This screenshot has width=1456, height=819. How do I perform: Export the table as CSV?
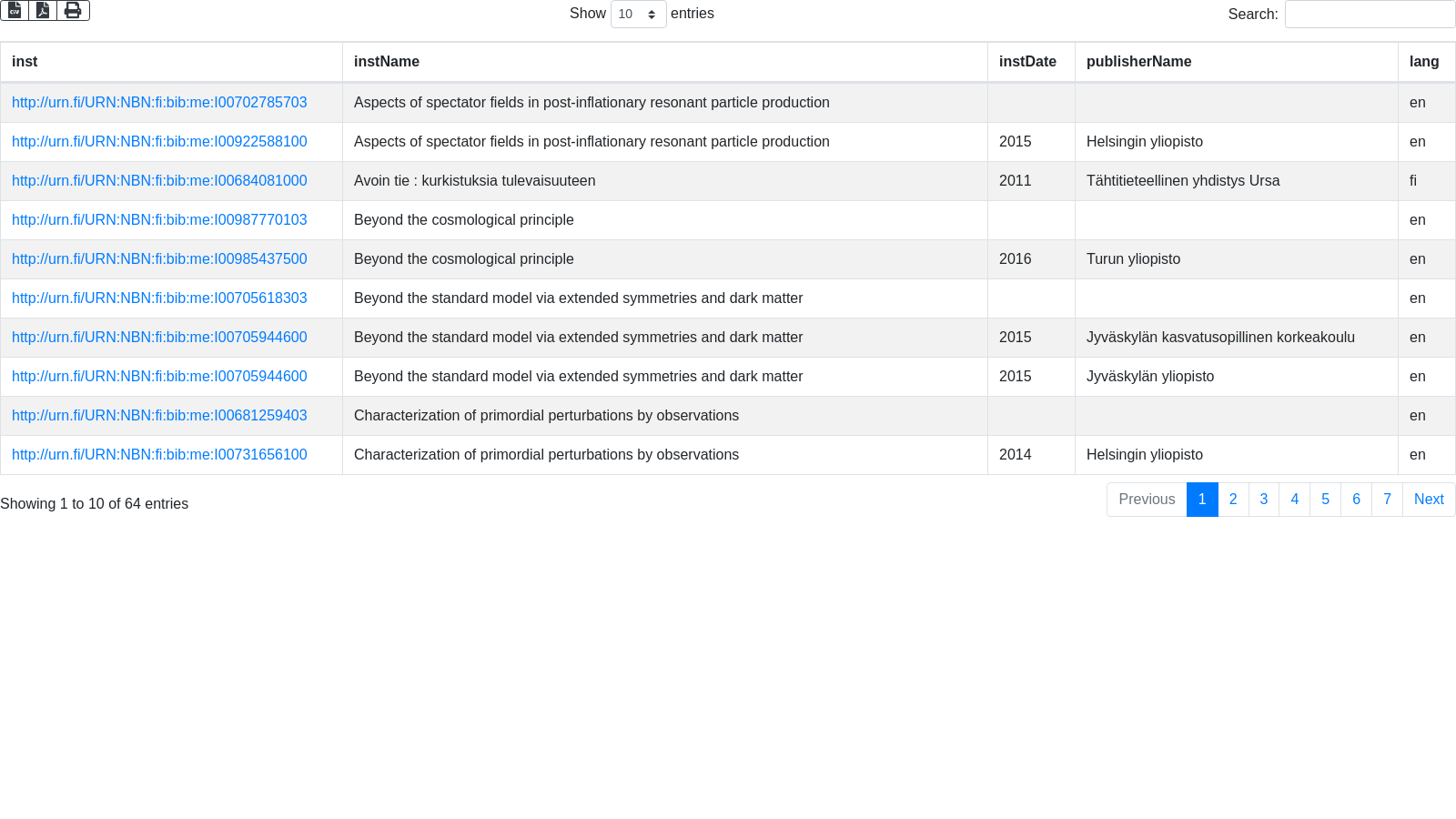click(x=15, y=10)
